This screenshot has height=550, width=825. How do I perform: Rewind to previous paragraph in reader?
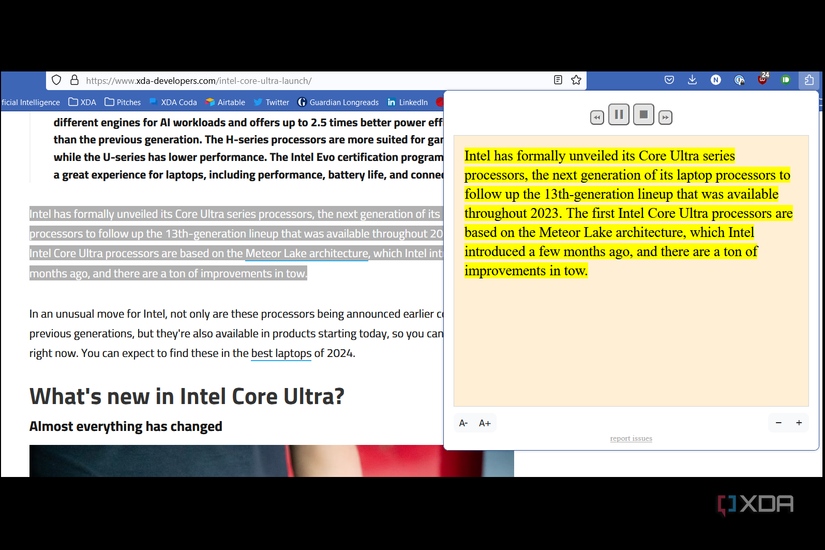[597, 117]
